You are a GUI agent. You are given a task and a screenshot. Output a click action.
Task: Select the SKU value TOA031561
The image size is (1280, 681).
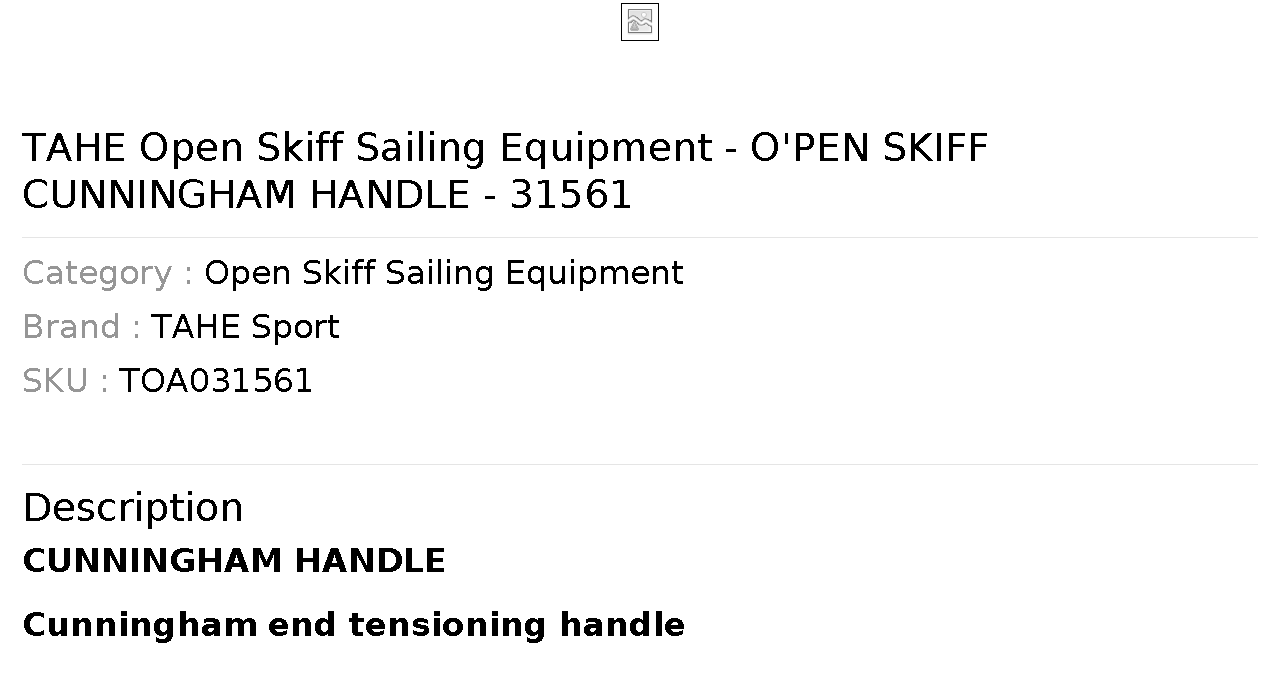216,381
